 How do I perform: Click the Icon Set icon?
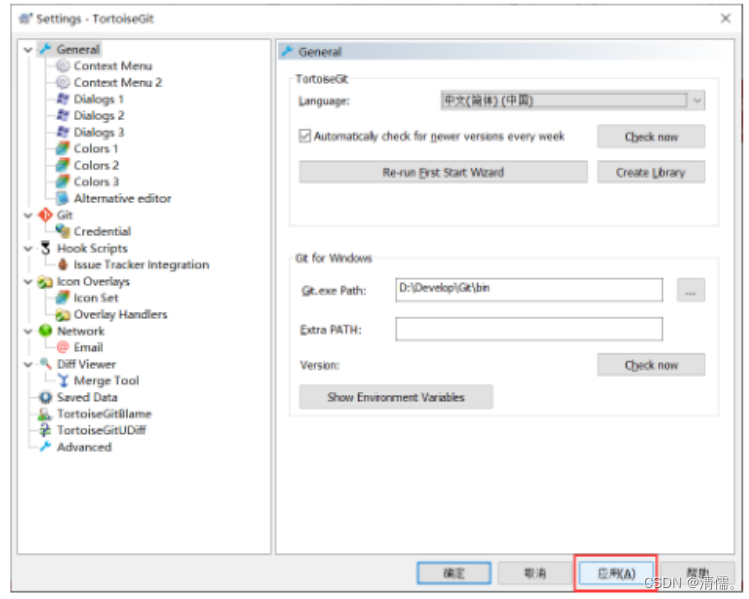tap(63, 298)
